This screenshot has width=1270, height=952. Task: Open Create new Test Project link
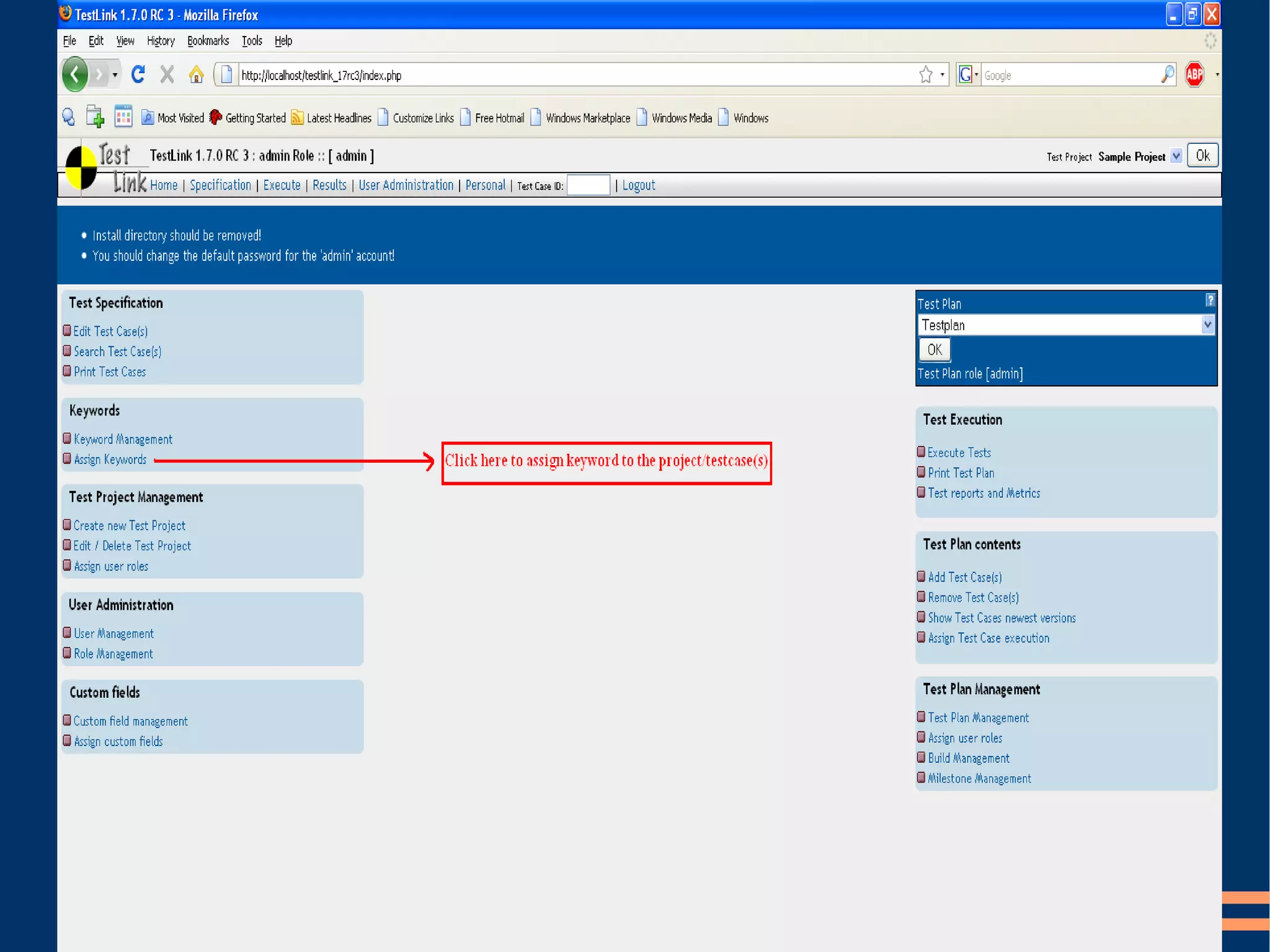click(x=130, y=526)
